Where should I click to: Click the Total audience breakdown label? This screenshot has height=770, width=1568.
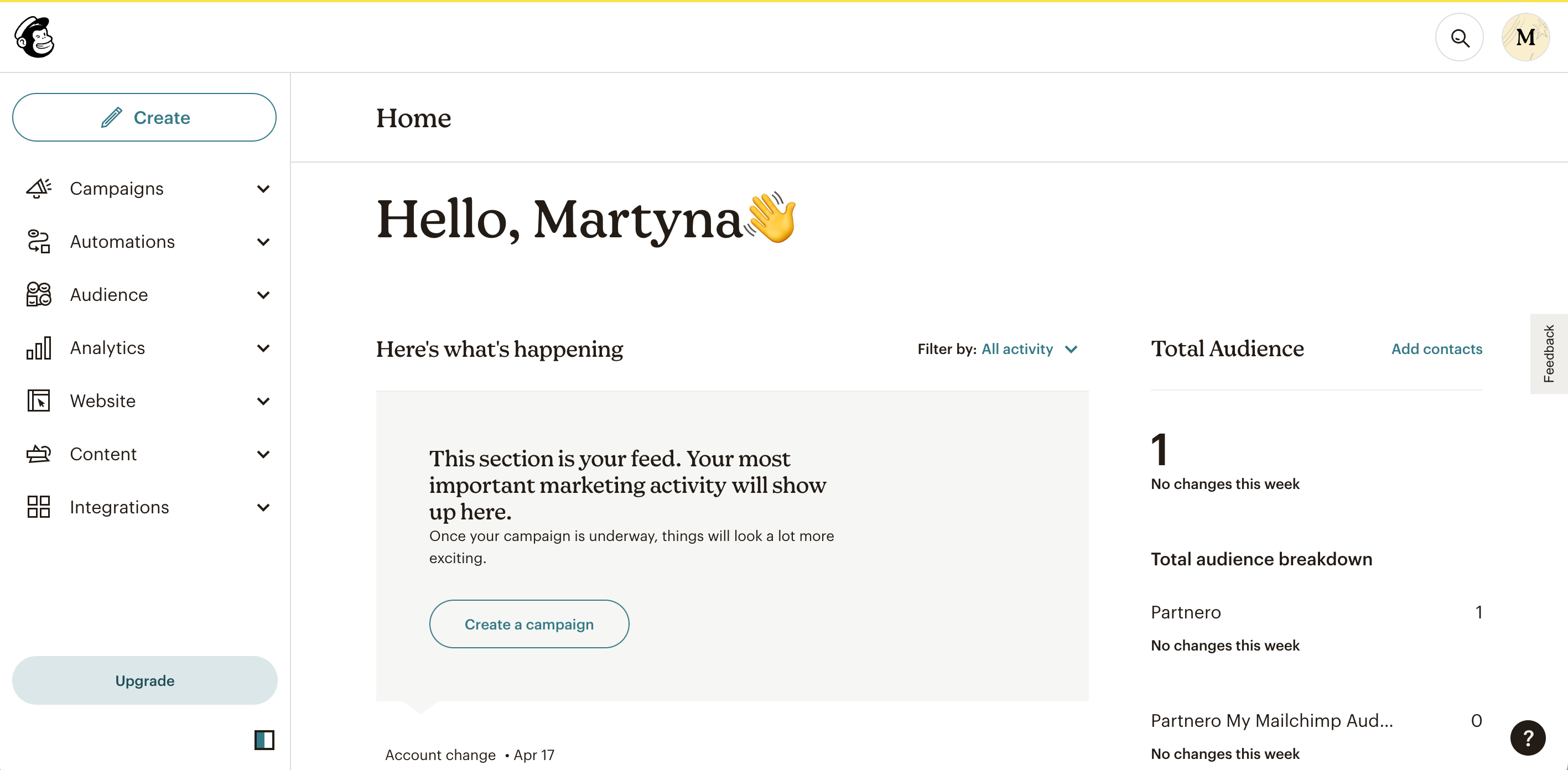[x=1261, y=559]
